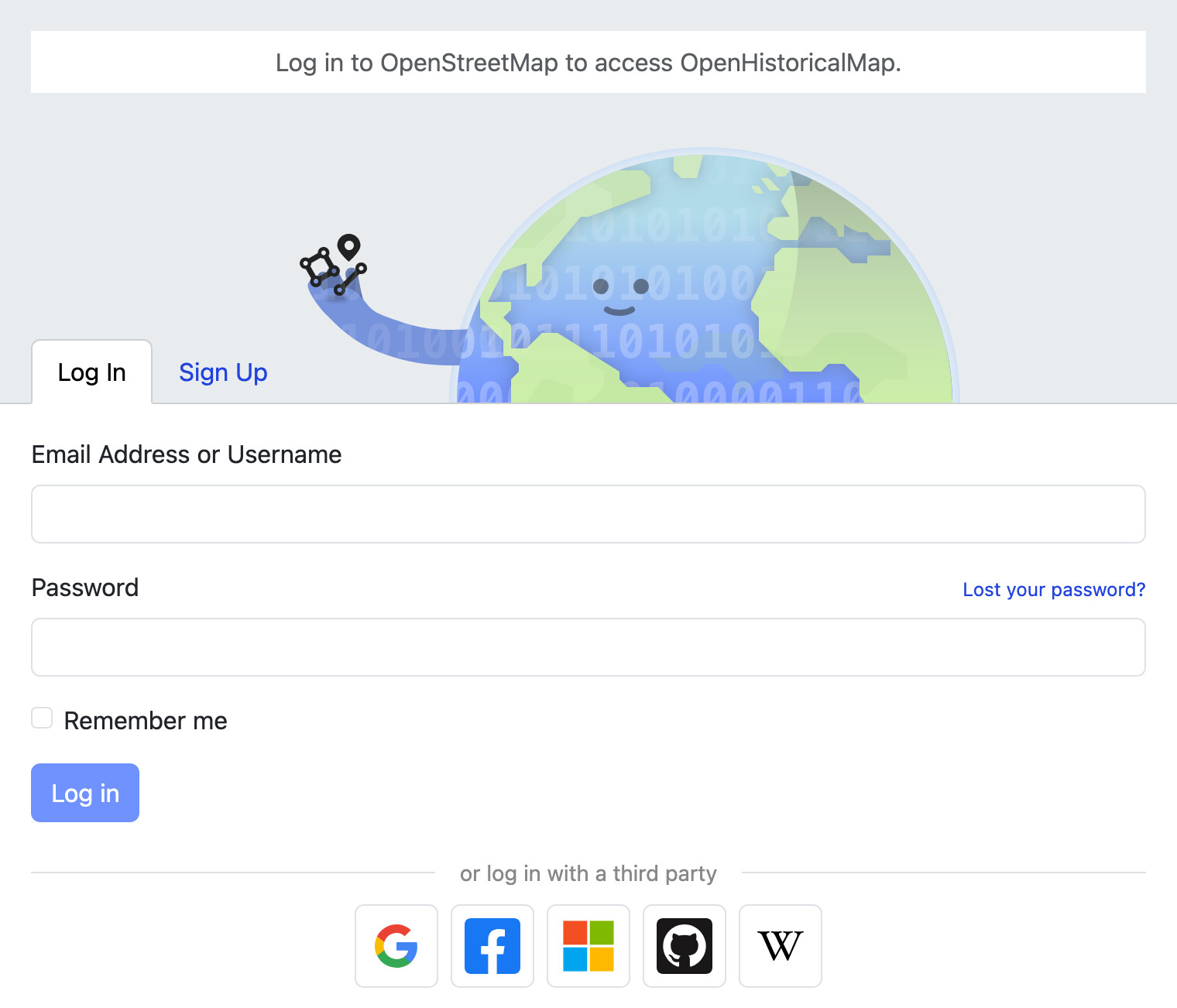
Task: Switch to the Sign Up tab
Action: pos(223,372)
